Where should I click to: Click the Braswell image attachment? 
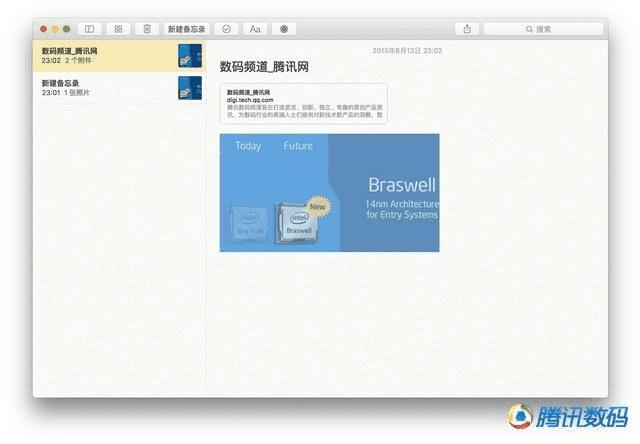(x=329, y=193)
